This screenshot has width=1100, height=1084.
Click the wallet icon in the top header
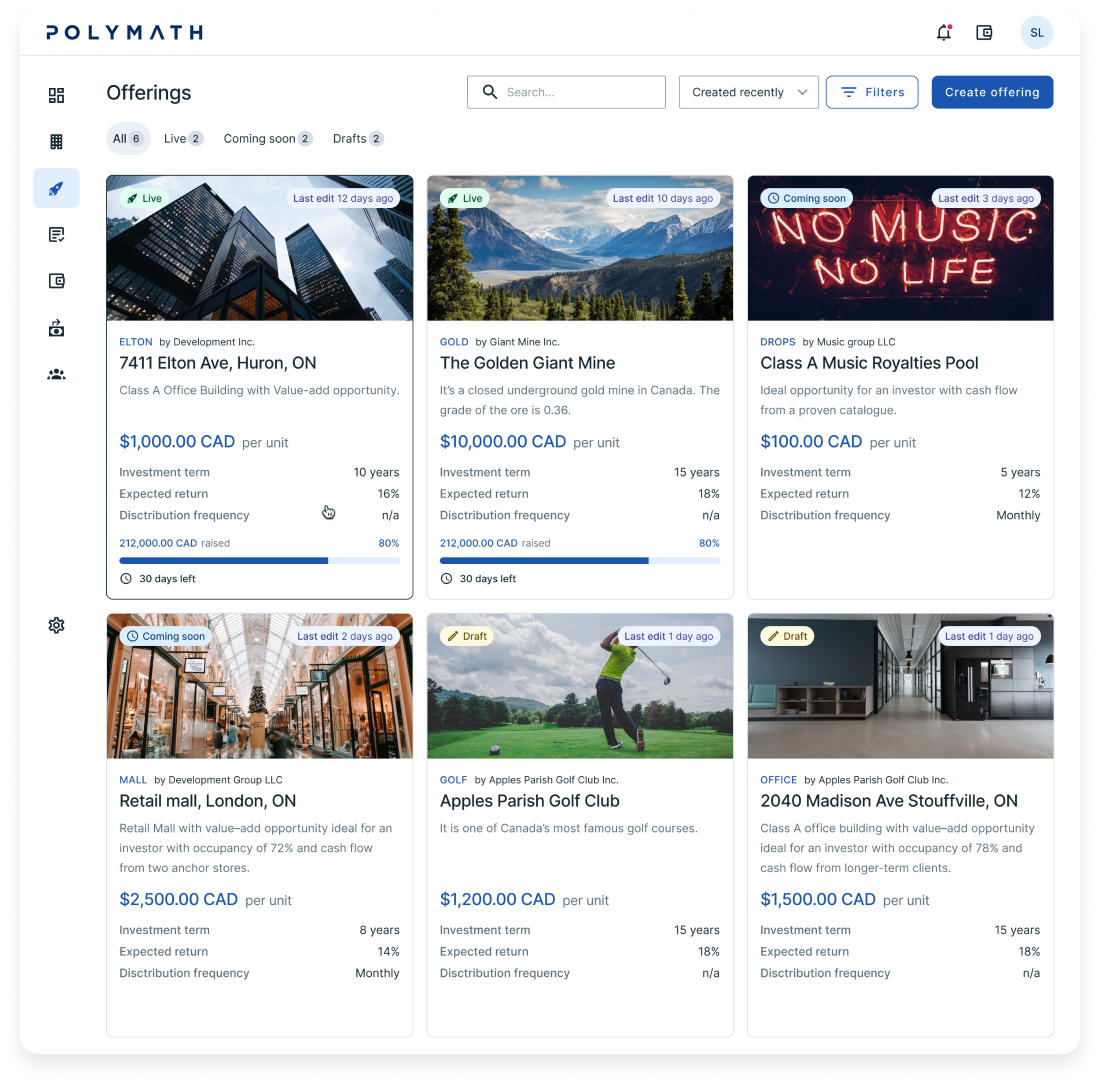tap(984, 32)
